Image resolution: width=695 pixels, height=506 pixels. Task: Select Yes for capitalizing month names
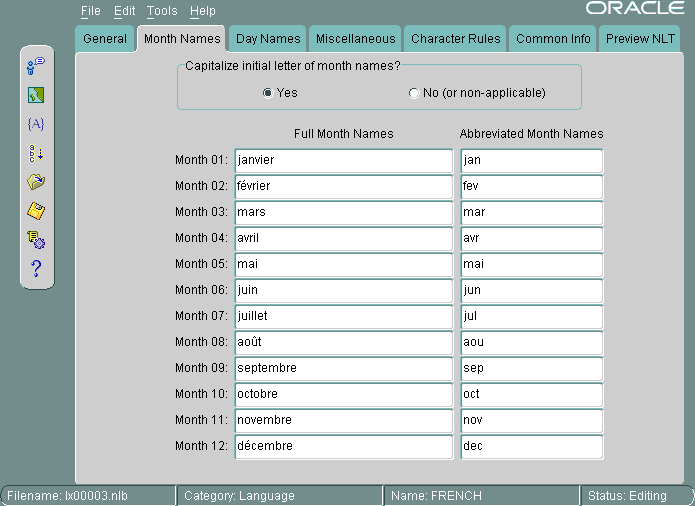click(268, 93)
